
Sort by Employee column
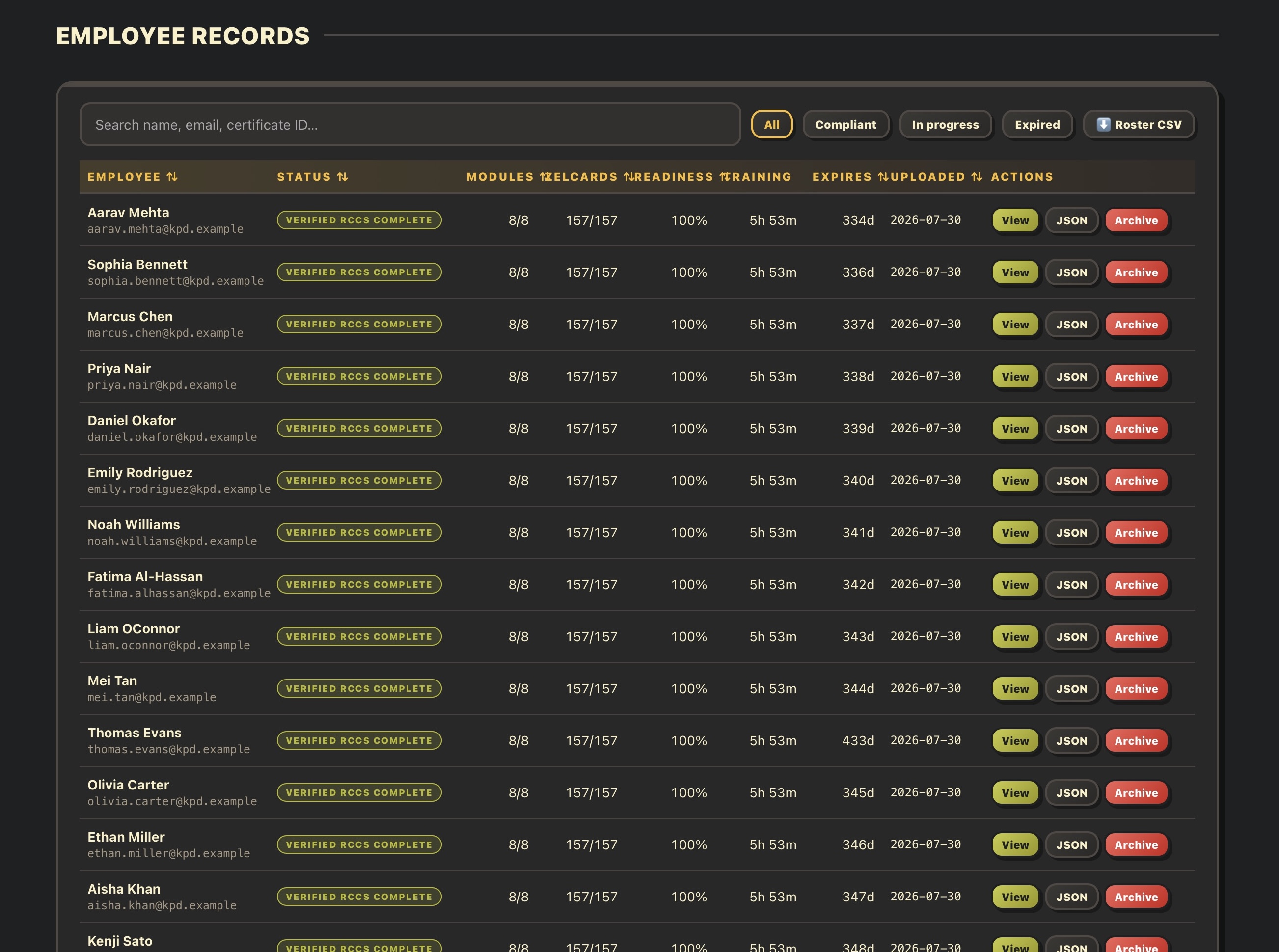(133, 177)
